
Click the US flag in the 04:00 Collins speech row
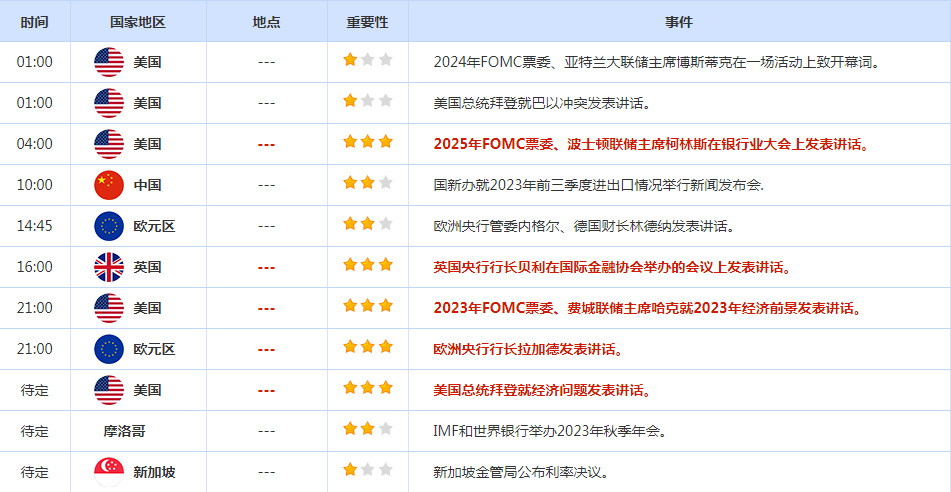(109, 144)
